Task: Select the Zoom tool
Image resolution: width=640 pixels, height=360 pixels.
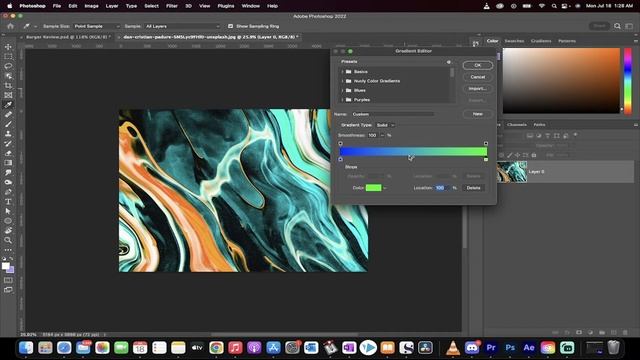Action: [x=8, y=240]
